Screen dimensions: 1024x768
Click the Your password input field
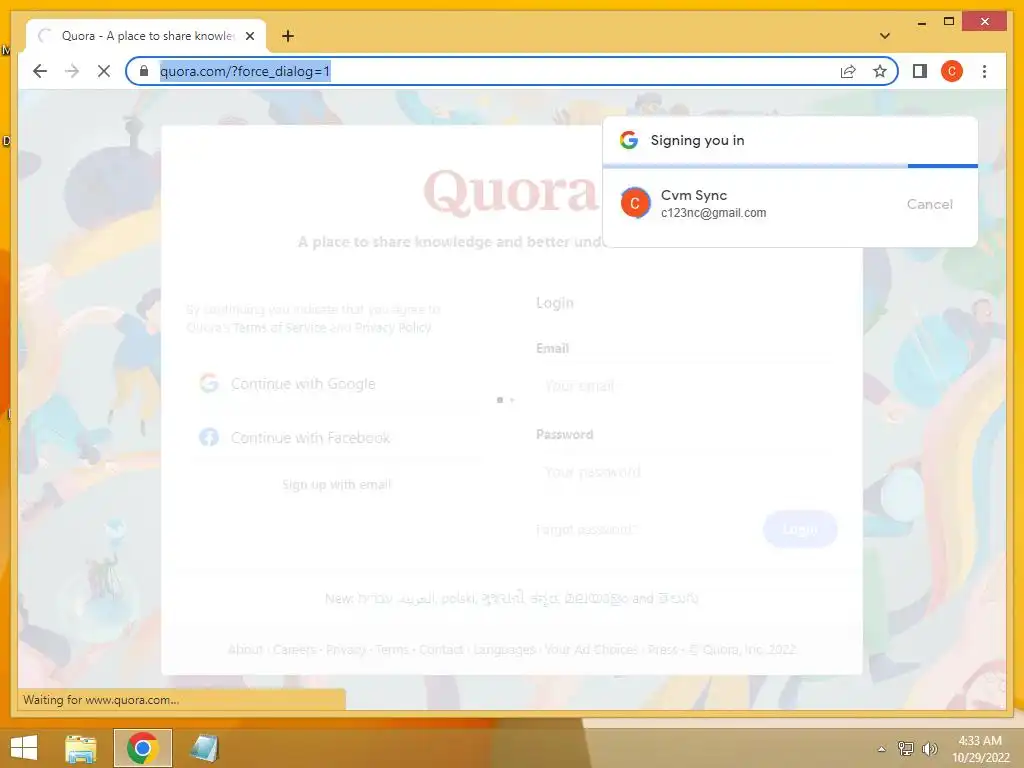click(686, 472)
